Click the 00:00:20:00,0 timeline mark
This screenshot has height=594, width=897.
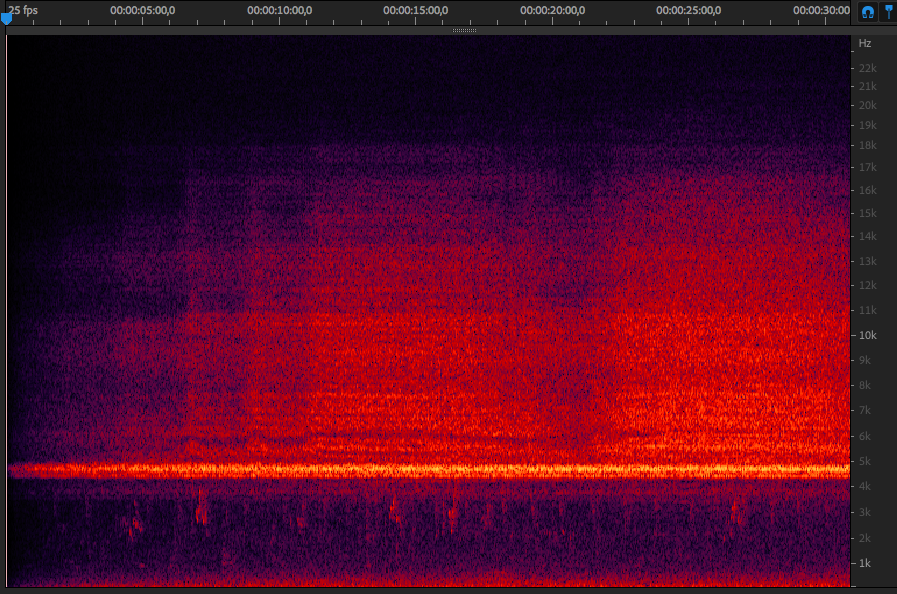552,10
